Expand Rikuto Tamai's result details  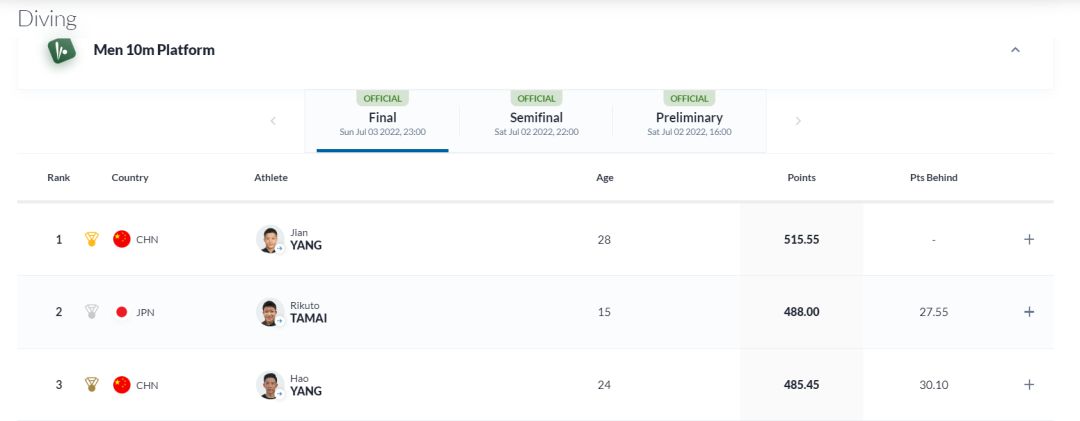pos(1029,312)
